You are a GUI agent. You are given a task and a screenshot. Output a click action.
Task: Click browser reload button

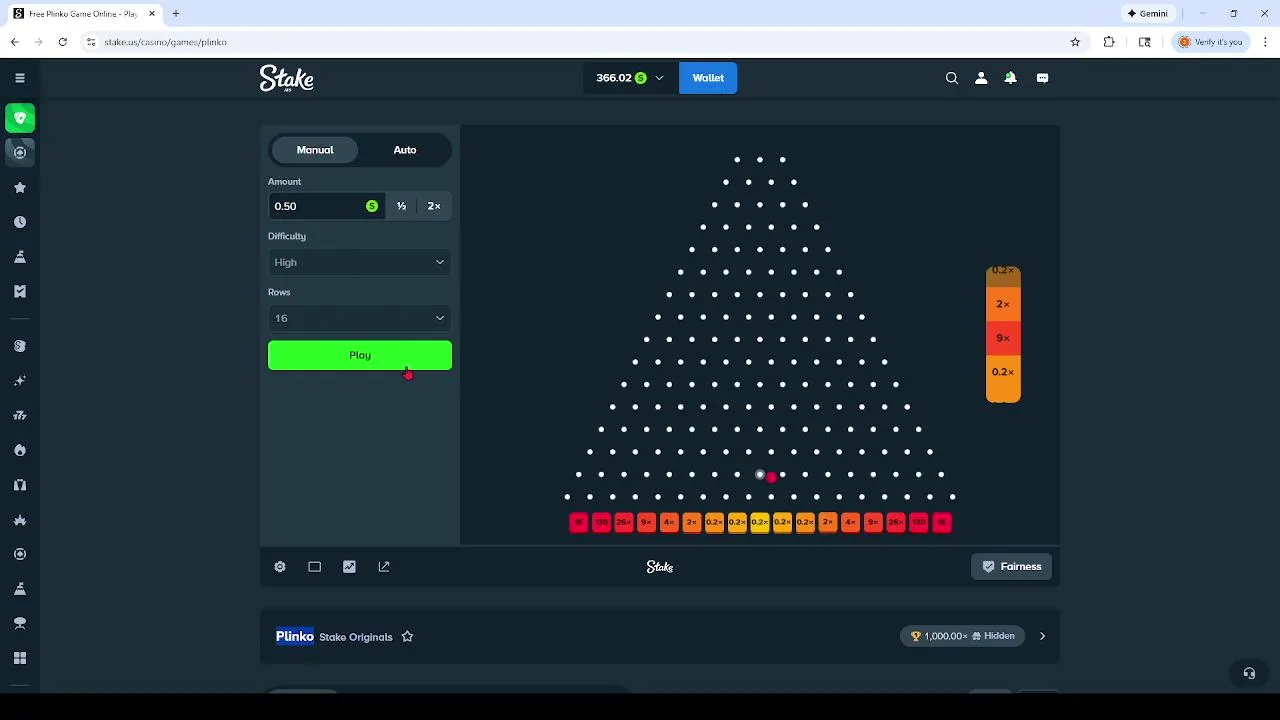coord(62,42)
